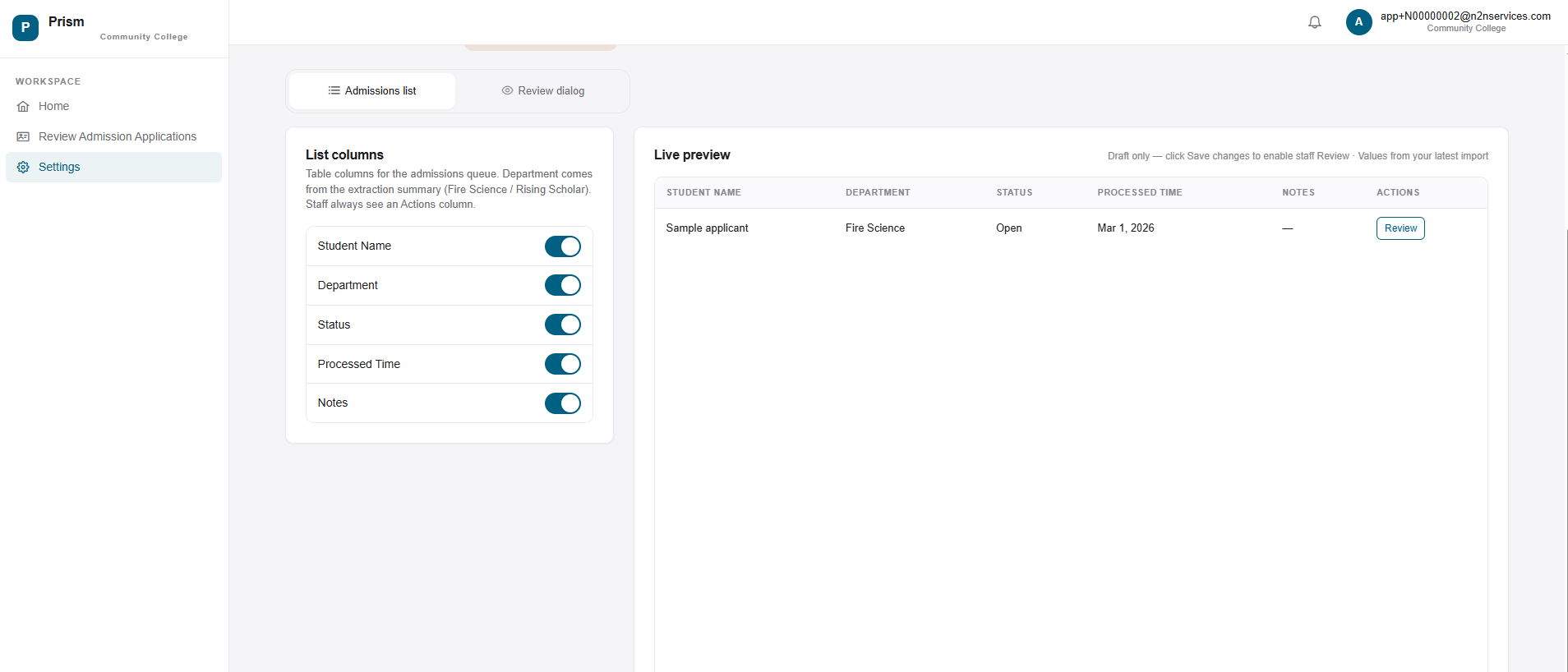The height and width of the screenshot is (672, 1568).
Task: Click the Community College label under Prism
Action: (x=144, y=37)
